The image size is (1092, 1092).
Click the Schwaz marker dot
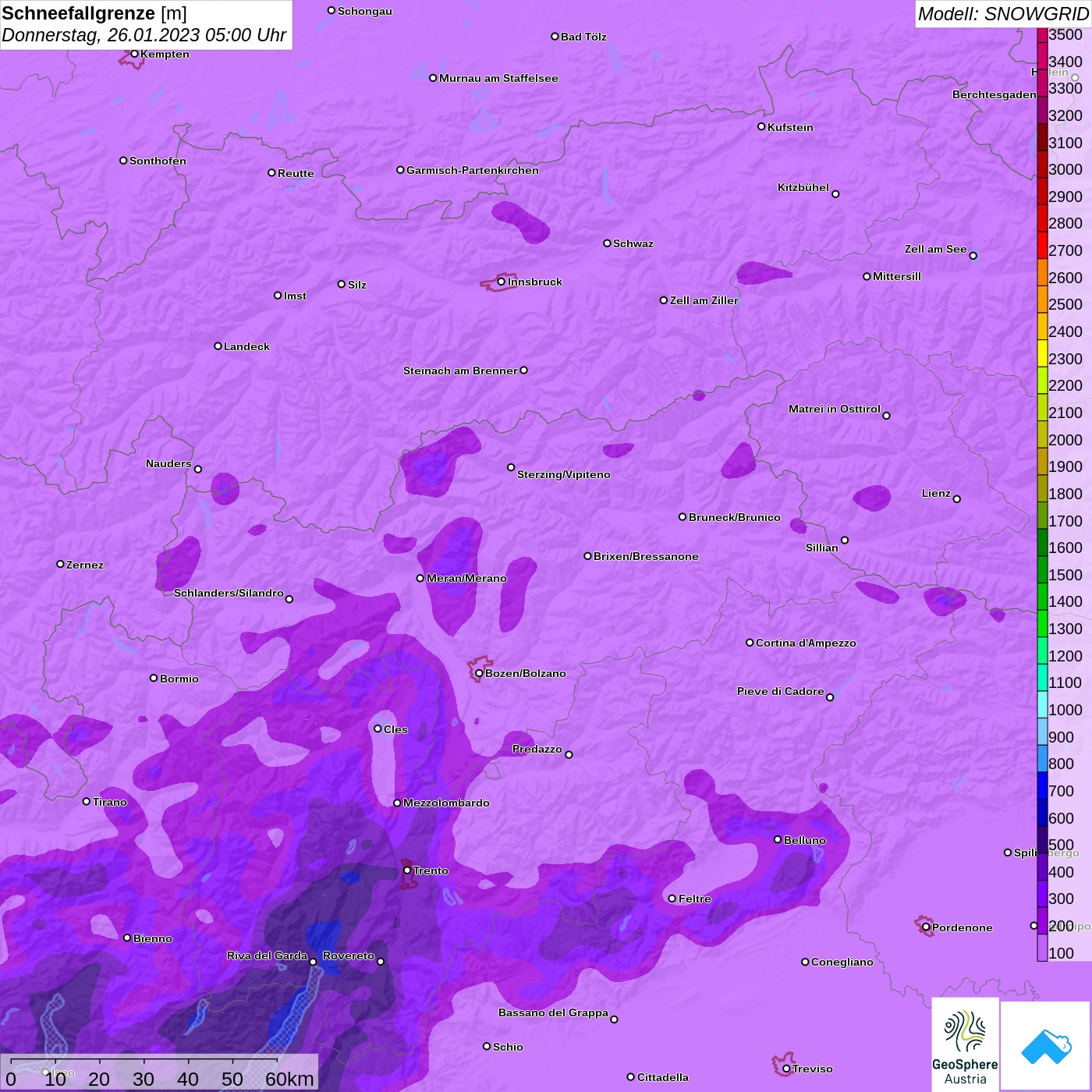[607, 243]
